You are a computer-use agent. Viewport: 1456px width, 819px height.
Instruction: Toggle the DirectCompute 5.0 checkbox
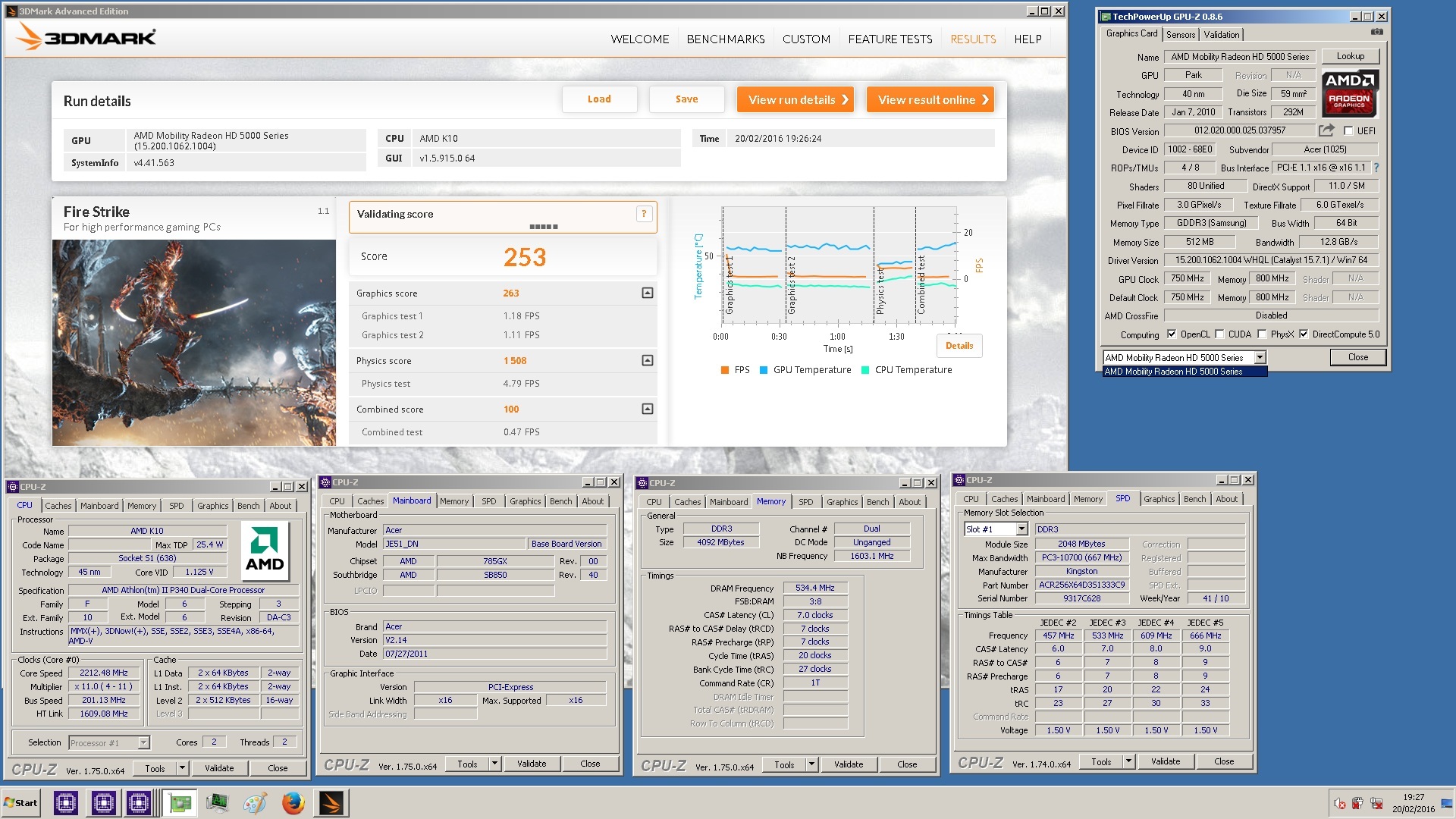click(1304, 334)
